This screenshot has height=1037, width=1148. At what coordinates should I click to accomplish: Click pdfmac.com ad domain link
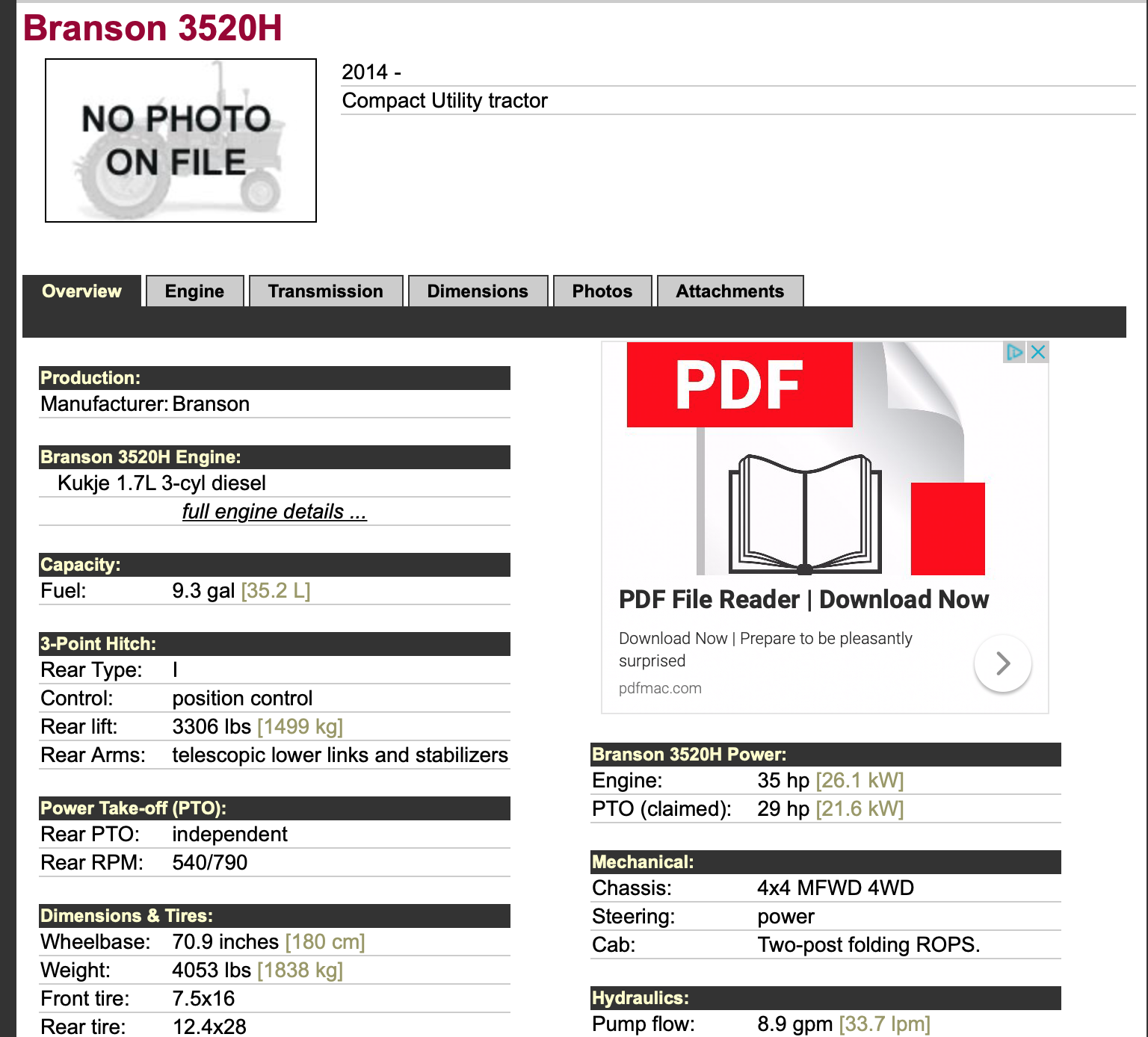(x=660, y=688)
